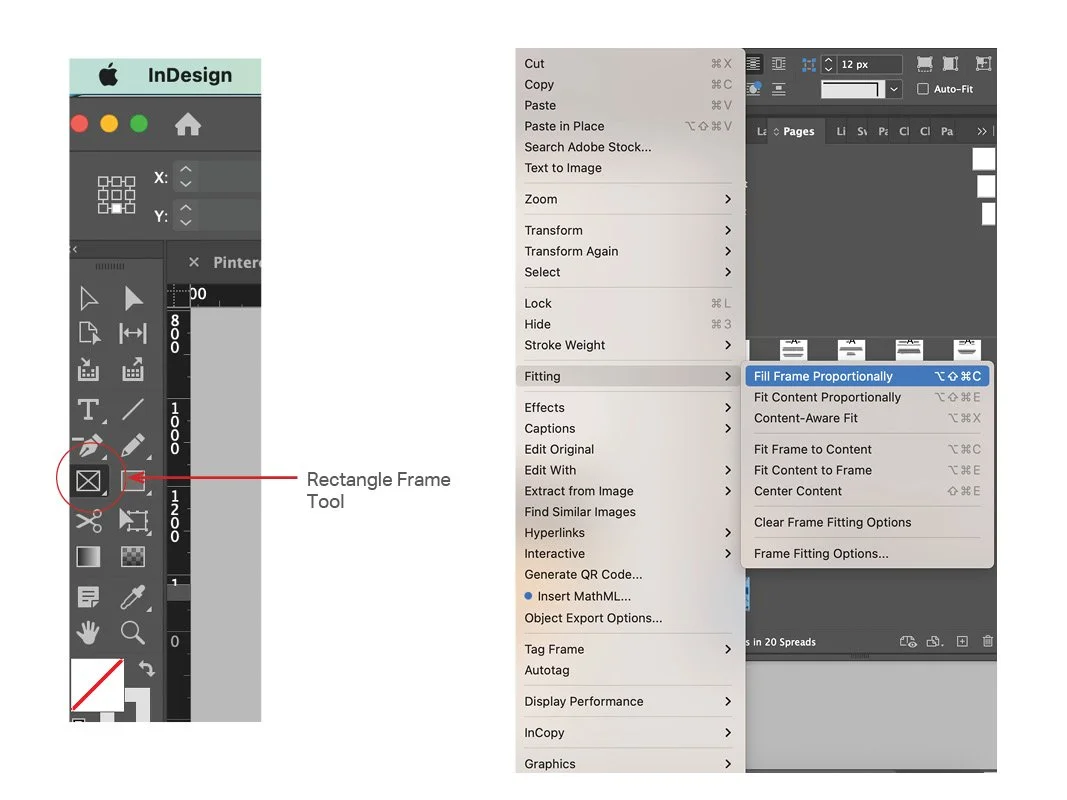Select the Note tool
Image resolution: width=1067 pixels, height=800 pixels.
coord(88,597)
